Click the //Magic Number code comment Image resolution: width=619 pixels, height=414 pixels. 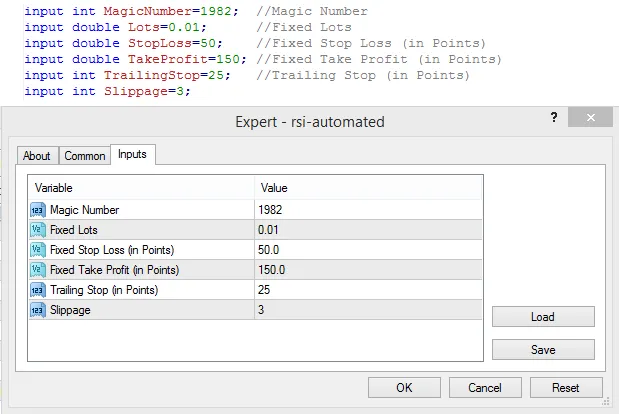point(312,11)
